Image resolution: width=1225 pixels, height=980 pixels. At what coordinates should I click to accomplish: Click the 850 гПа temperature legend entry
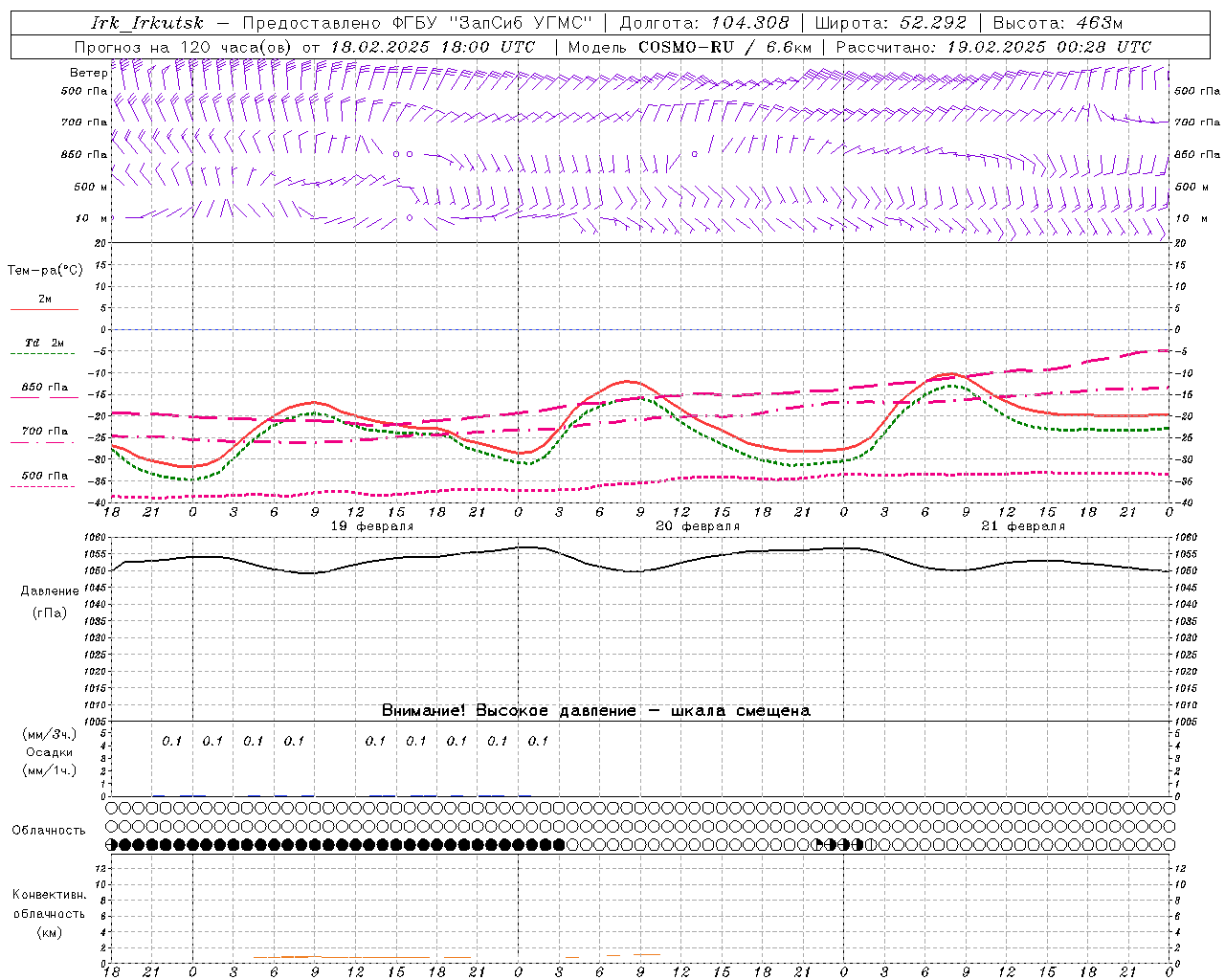point(45,388)
